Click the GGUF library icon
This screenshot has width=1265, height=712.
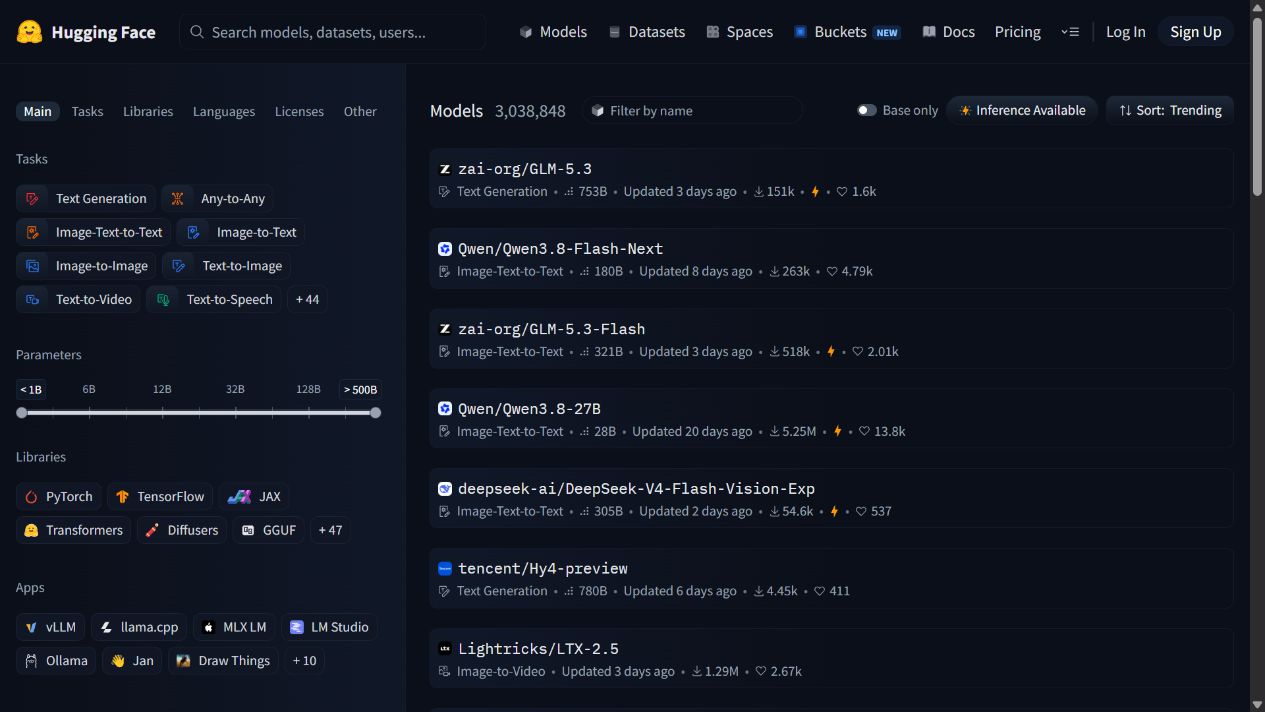(x=248, y=530)
